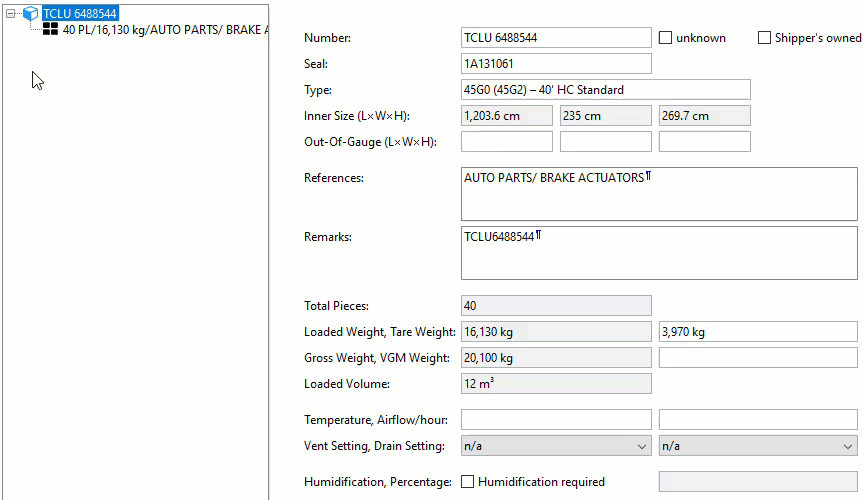Click the container cube icon for TCLU 6488544
The width and height of the screenshot is (864, 500).
pos(30,14)
